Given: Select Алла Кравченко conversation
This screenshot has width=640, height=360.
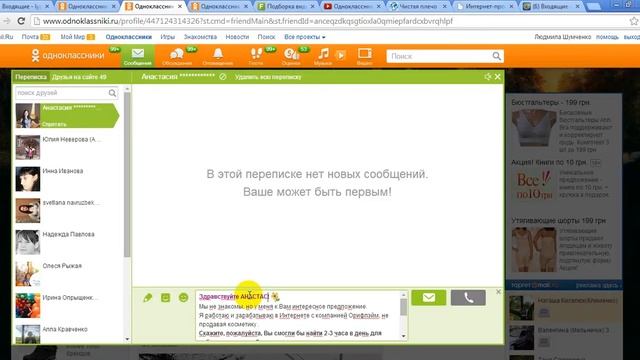Looking at the screenshot, I should [67, 334].
